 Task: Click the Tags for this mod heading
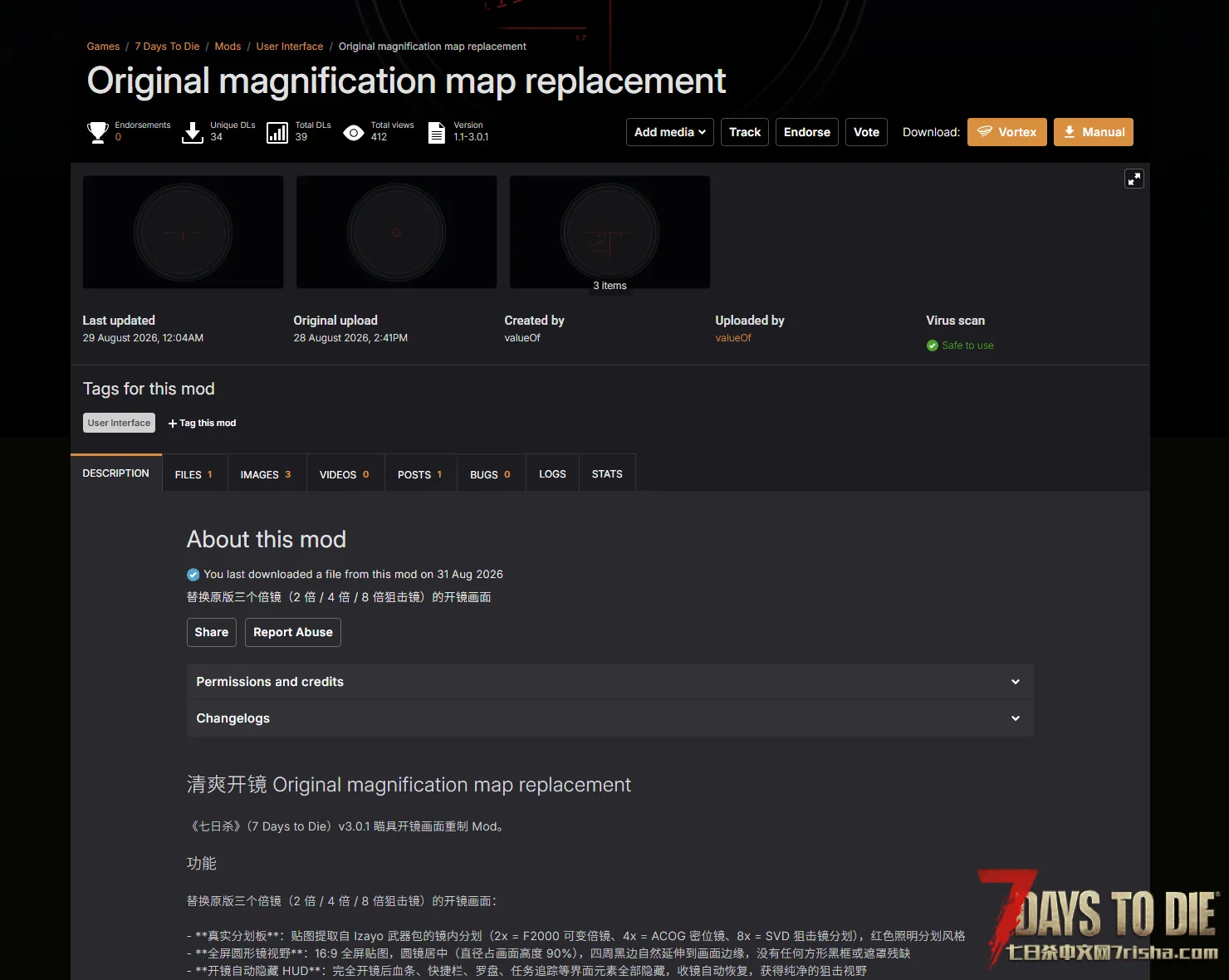coord(149,389)
